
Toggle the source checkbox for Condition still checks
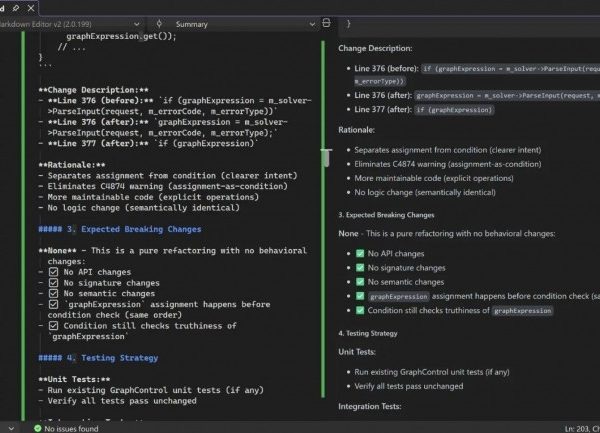(x=54, y=326)
